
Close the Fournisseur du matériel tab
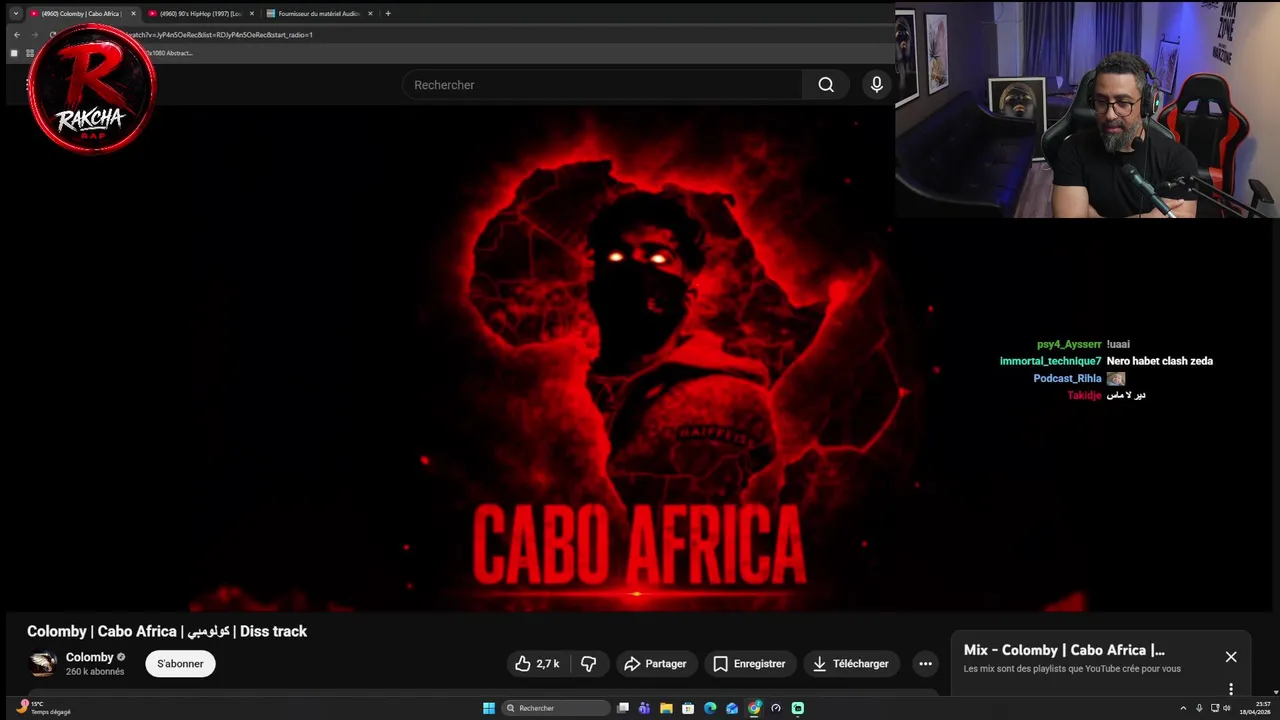370,14
